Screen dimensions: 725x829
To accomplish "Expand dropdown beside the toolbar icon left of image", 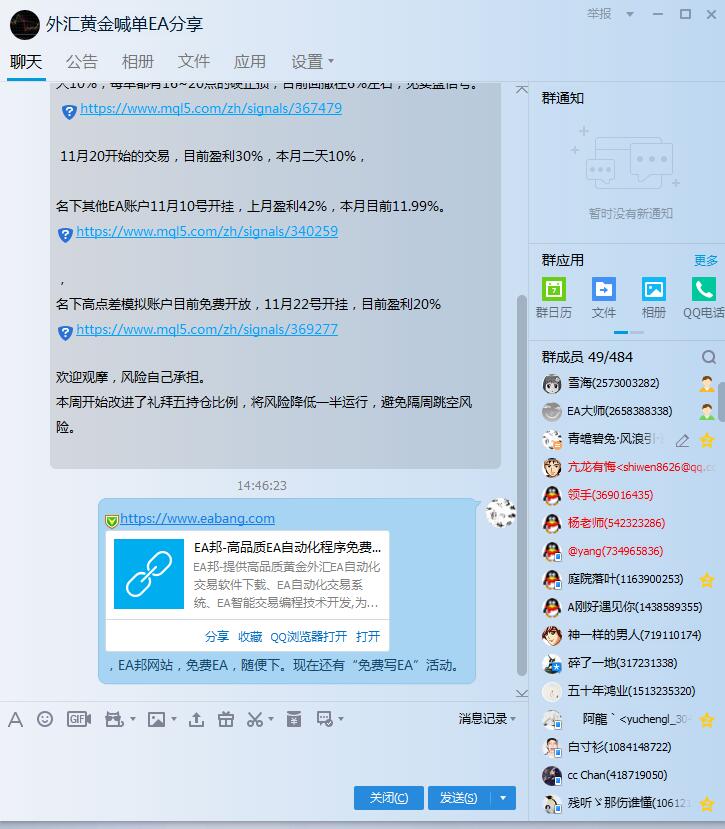I will 133,719.
